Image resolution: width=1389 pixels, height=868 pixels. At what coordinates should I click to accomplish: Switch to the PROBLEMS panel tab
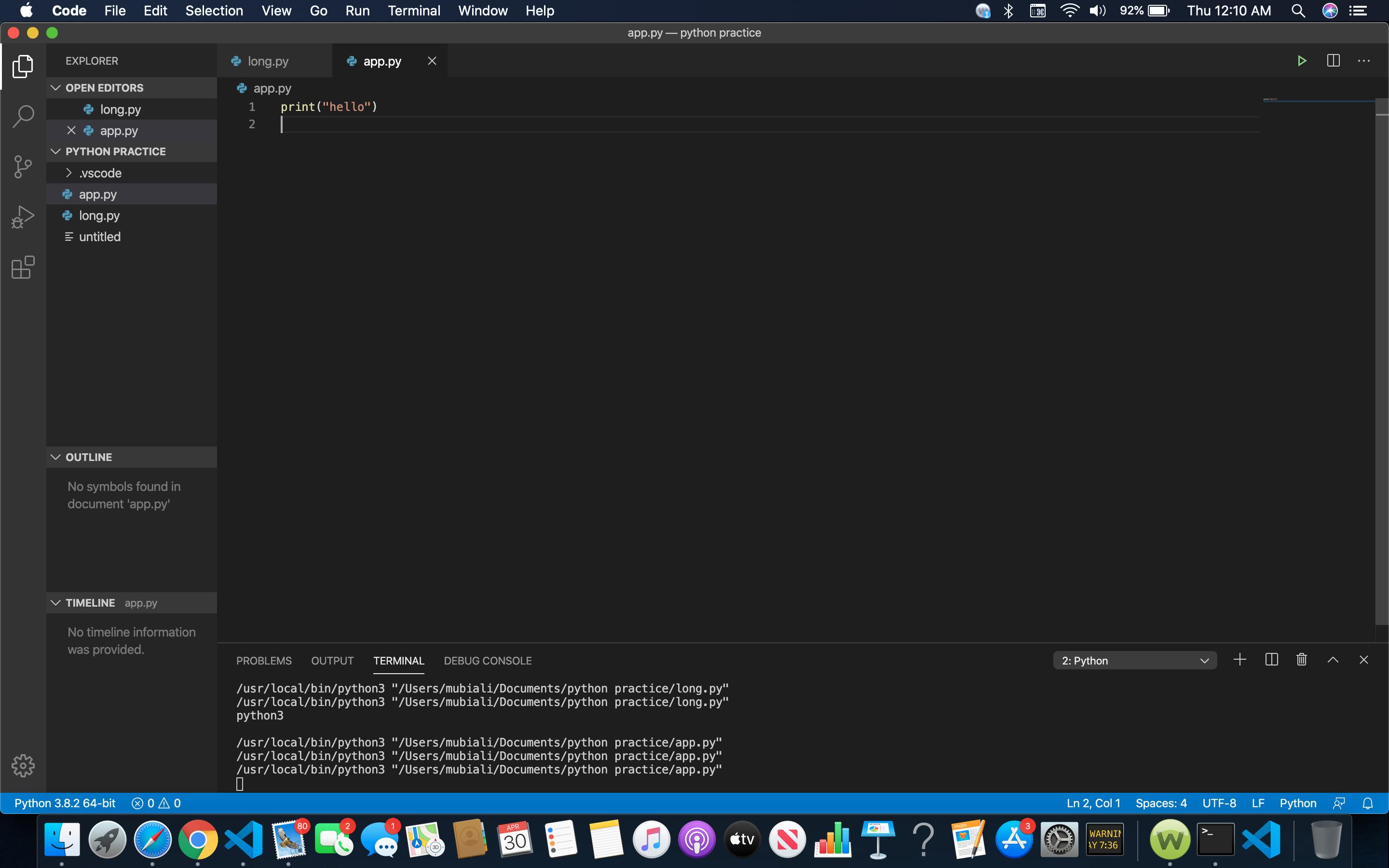point(264,661)
